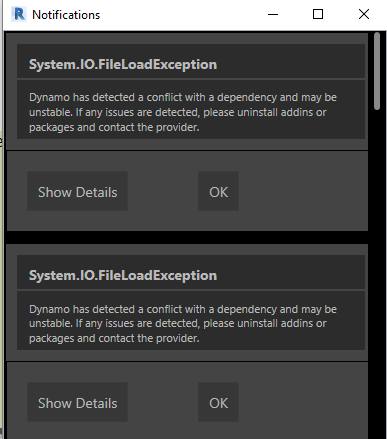Click the first Dynamo conflict message text
This screenshot has width=387, height=439.
183,112
